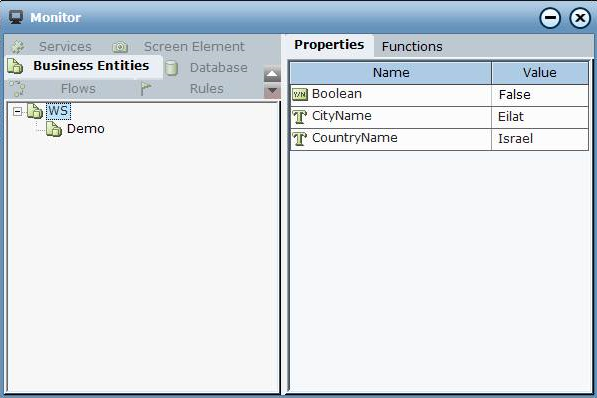The image size is (597, 398).
Task: Click the Business Entities tab icon
Action: [15, 66]
